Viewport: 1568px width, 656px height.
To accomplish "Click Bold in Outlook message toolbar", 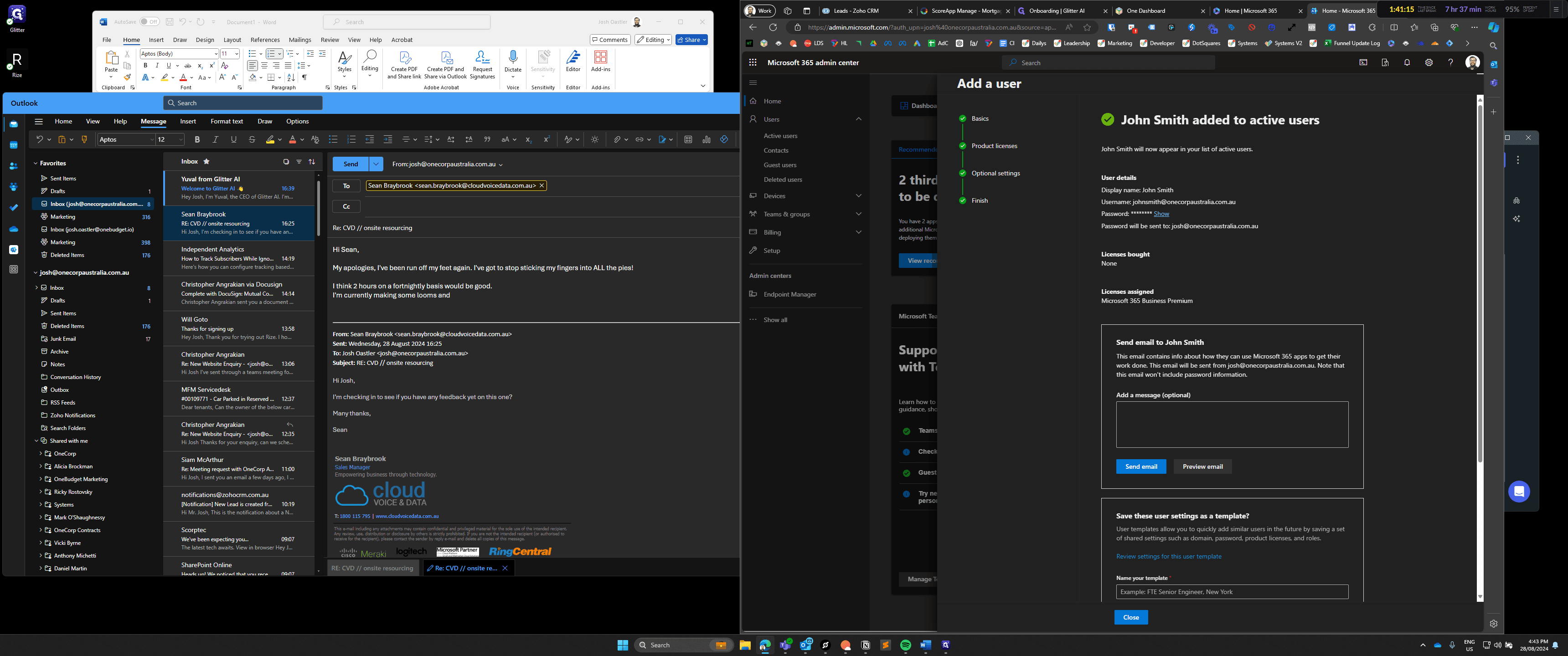I will pos(197,139).
